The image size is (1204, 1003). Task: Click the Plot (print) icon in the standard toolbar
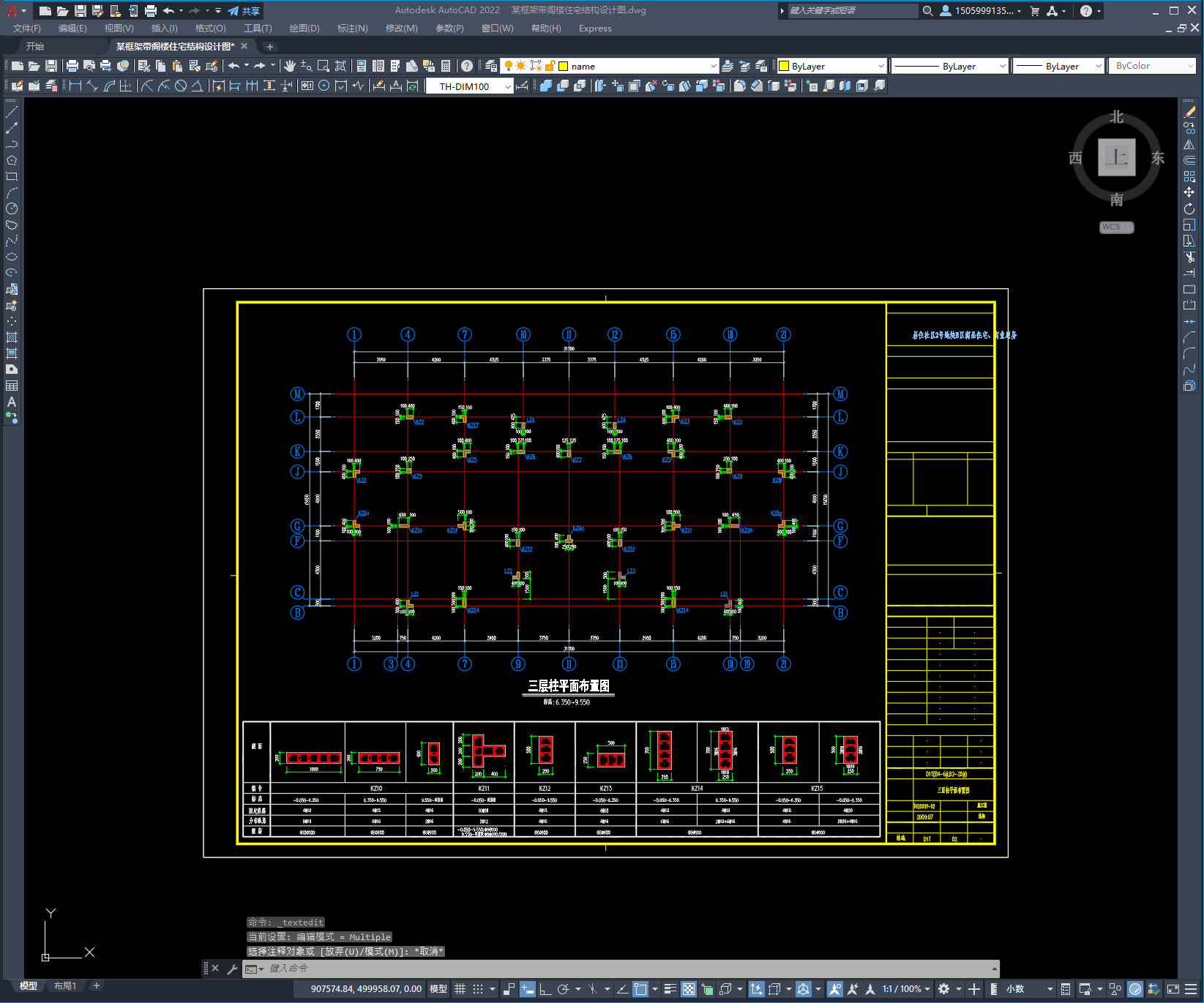(72, 66)
